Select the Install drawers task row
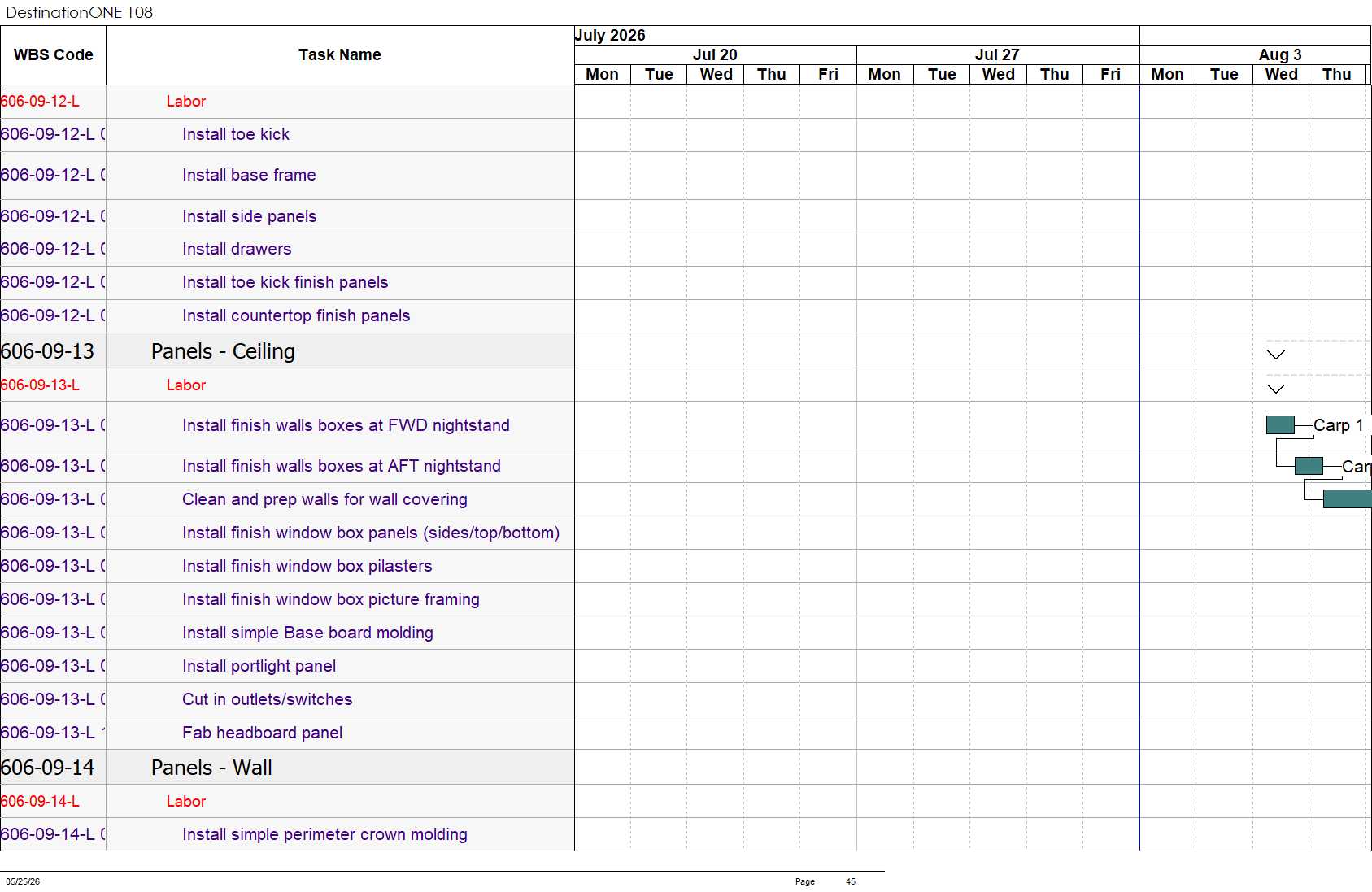The width and height of the screenshot is (1372, 892). point(287,249)
